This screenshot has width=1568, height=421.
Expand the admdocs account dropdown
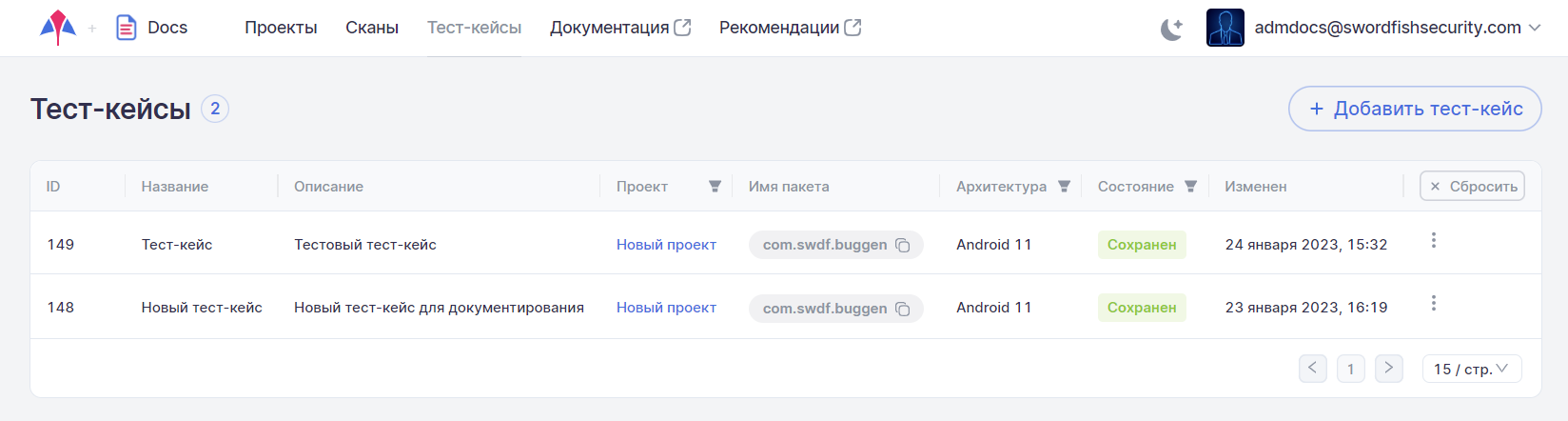pos(1535,28)
